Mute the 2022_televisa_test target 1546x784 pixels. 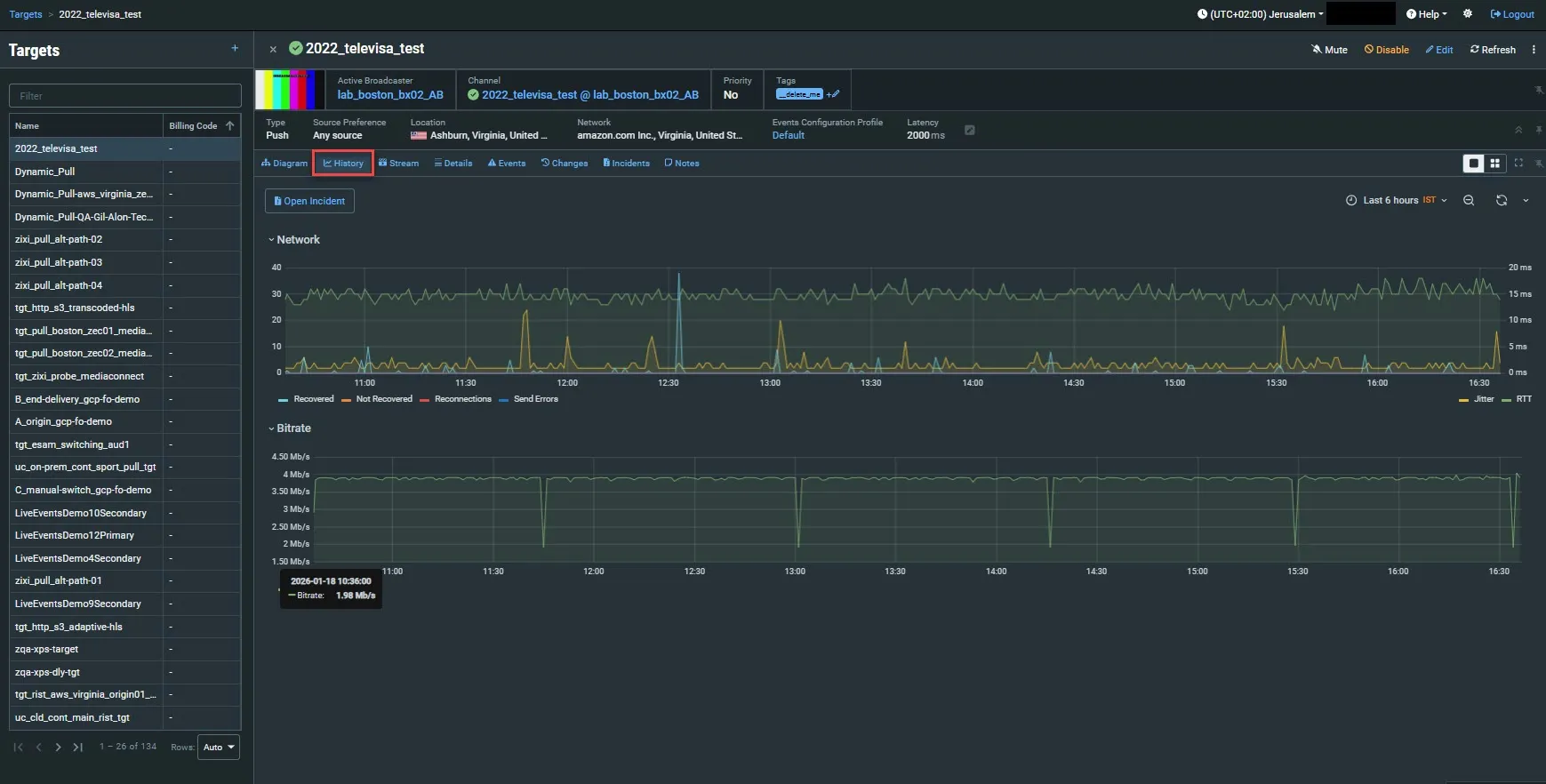pos(1329,50)
